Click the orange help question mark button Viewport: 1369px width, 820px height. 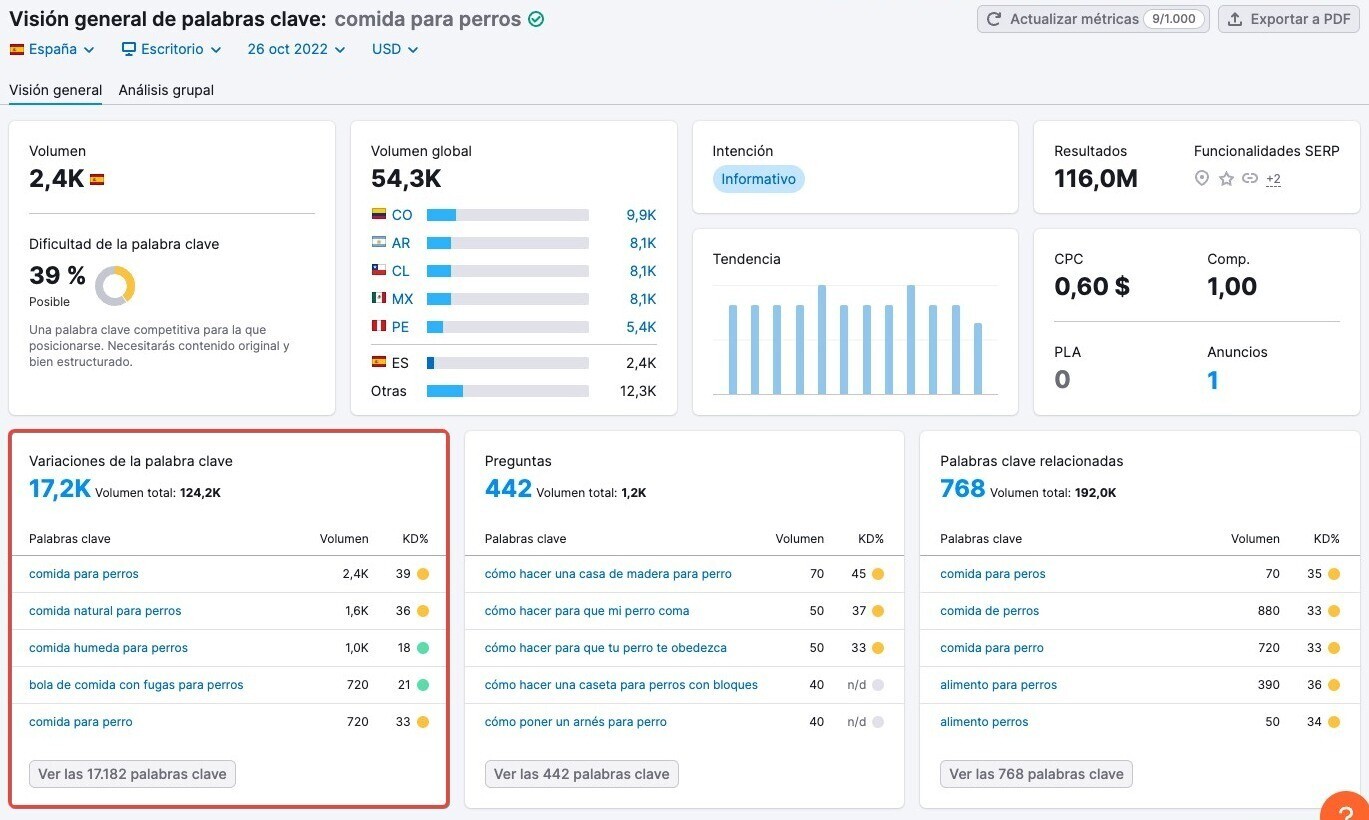tap(1345, 808)
